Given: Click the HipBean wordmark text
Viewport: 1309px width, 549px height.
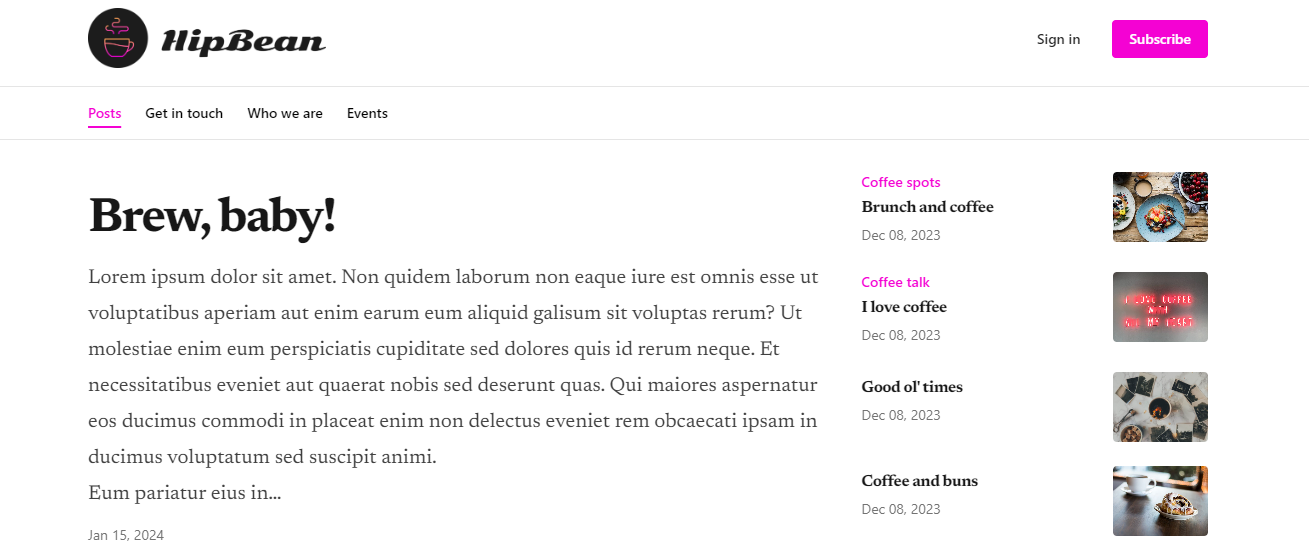Looking at the screenshot, I should tap(243, 41).
